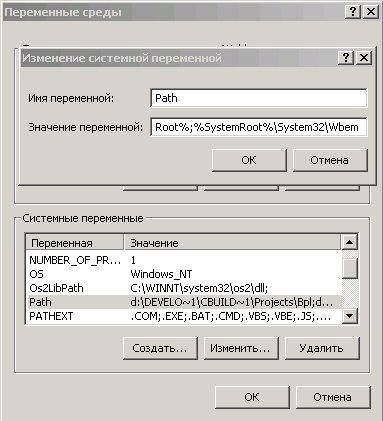Select the PATHEXT variable row
The image size is (383, 421).
[183, 316]
